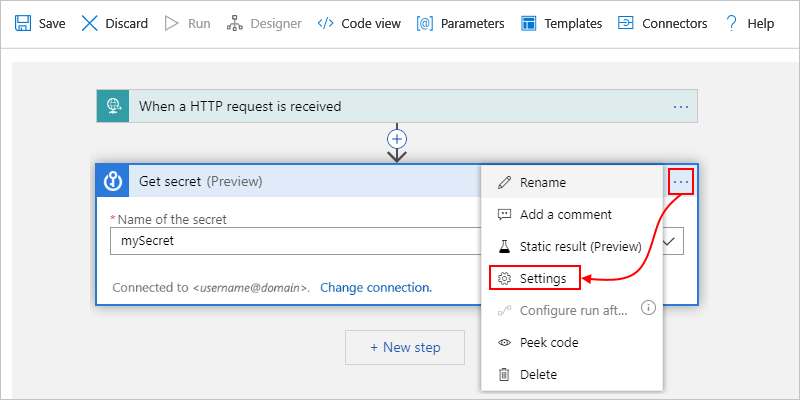Image resolution: width=800 pixels, height=400 pixels.
Task: Click the Help question mark icon
Action: click(x=732, y=23)
